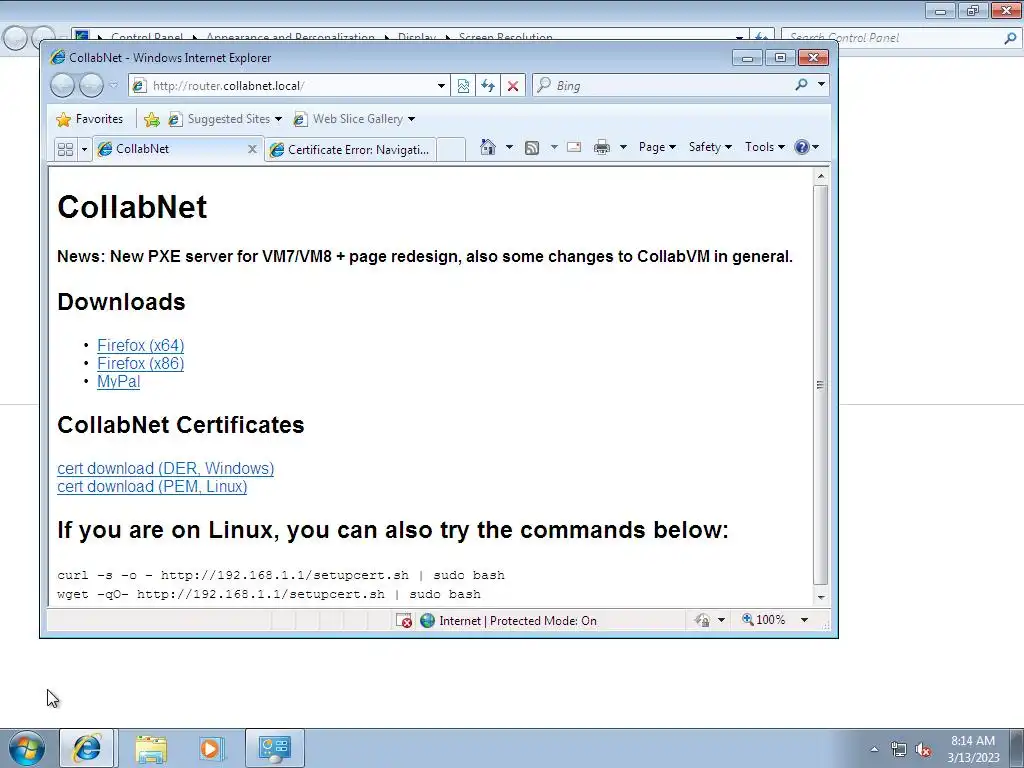Open the Favorites star button

[x=90, y=119]
